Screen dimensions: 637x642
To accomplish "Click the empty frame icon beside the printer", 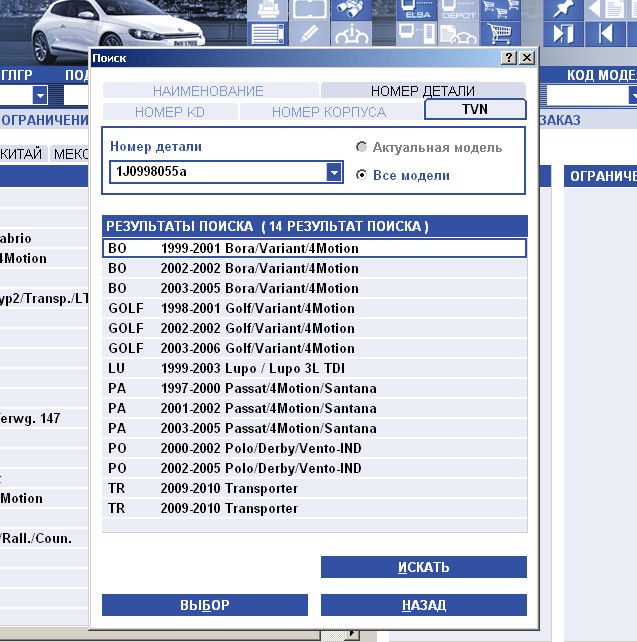I will pos(309,9).
